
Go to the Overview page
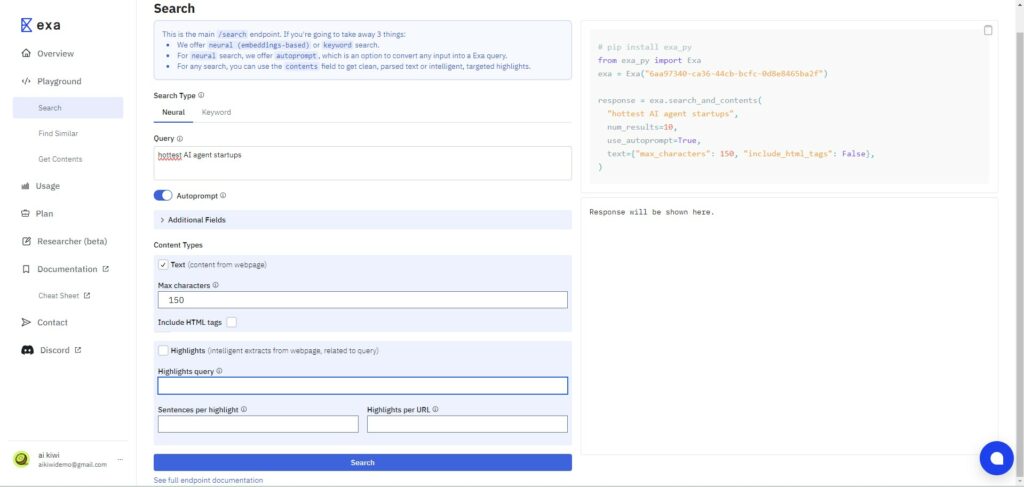coord(56,54)
